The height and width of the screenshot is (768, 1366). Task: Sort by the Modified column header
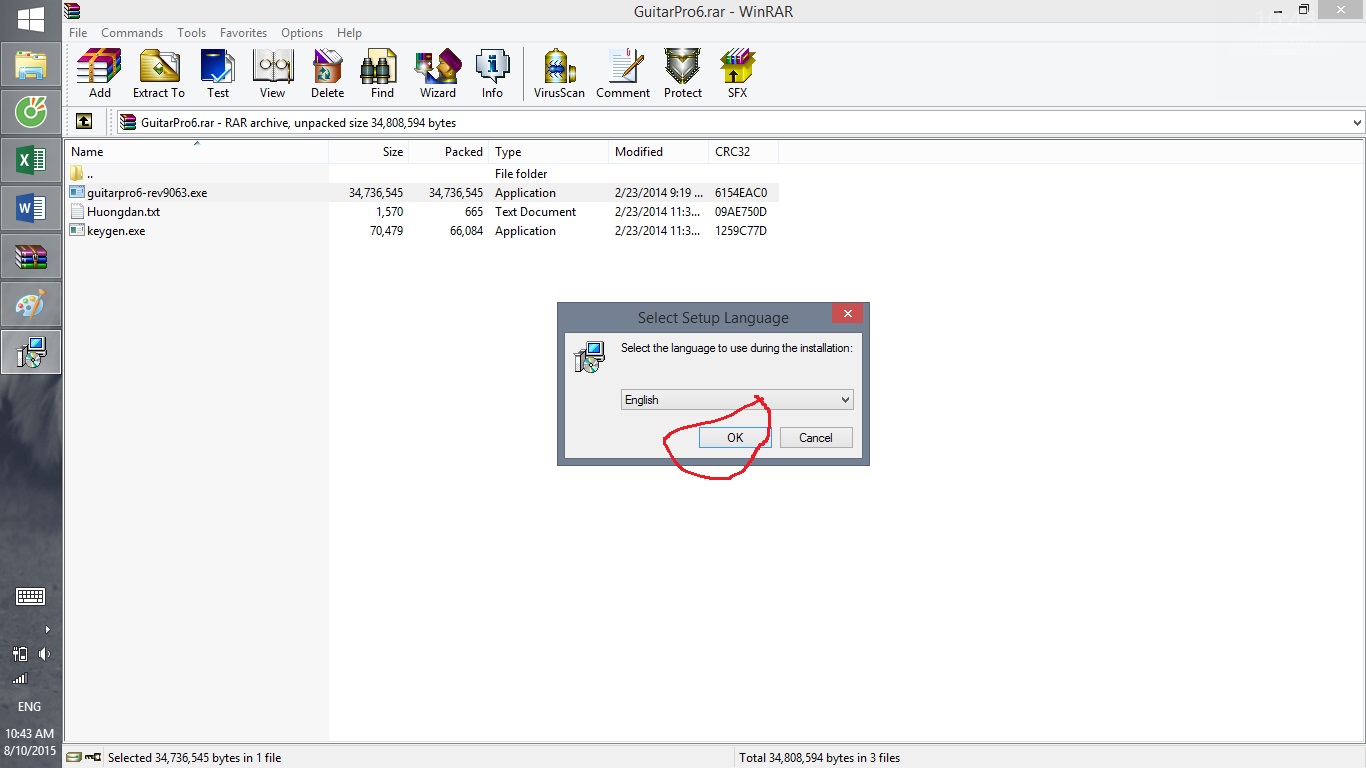[x=659, y=152]
